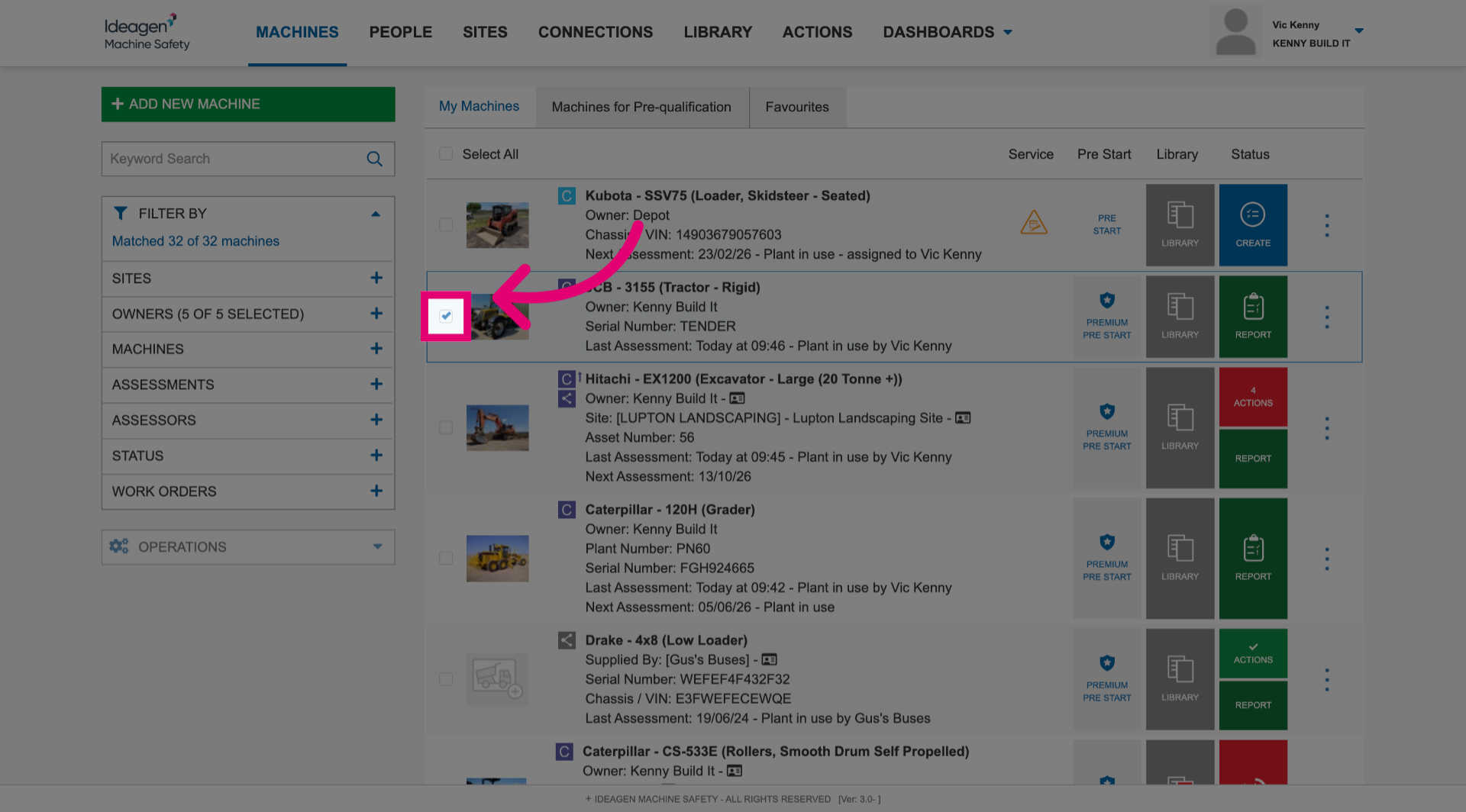View Report for Drake 4x8
Viewport: 1466px width, 812px height.
click(x=1253, y=705)
